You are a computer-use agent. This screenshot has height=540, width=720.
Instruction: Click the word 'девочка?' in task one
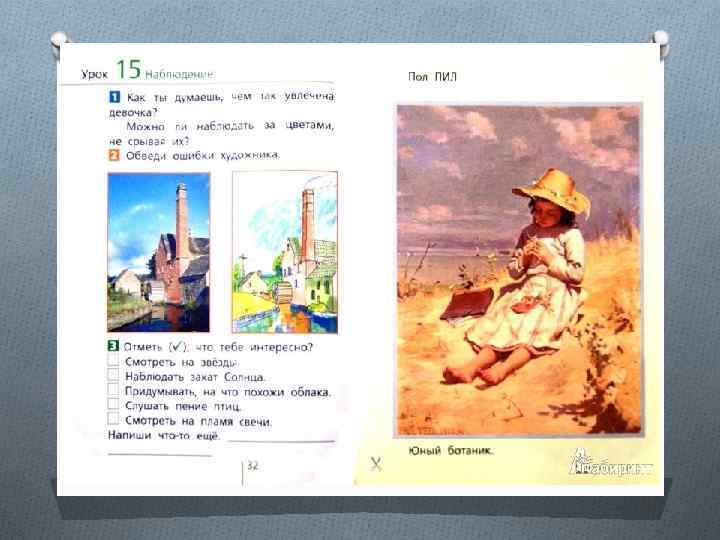[133, 112]
